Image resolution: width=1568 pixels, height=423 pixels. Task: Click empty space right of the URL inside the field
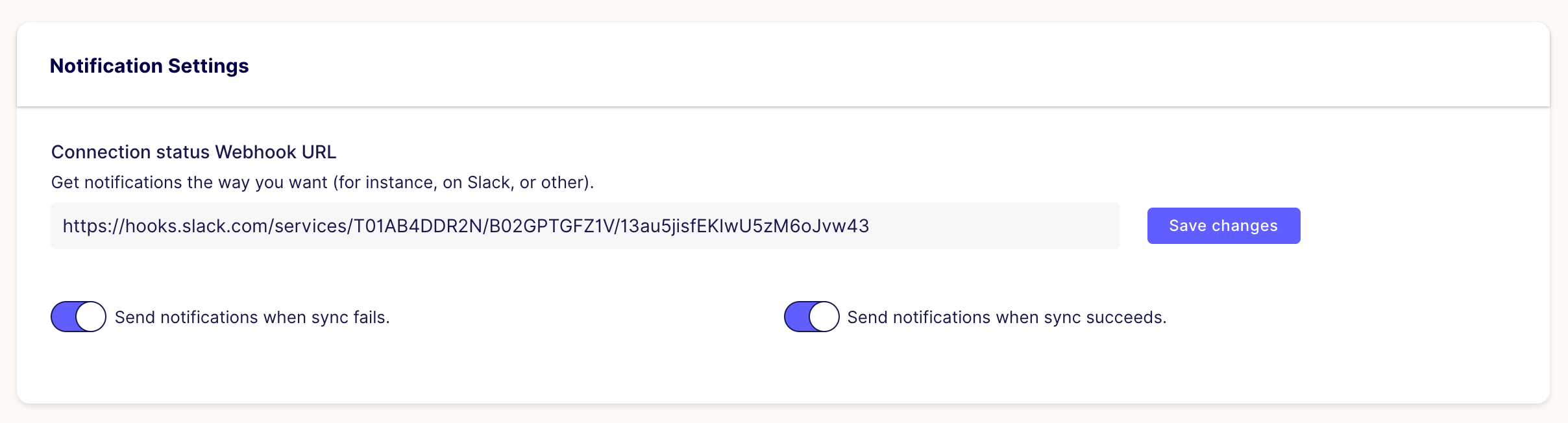993,226
